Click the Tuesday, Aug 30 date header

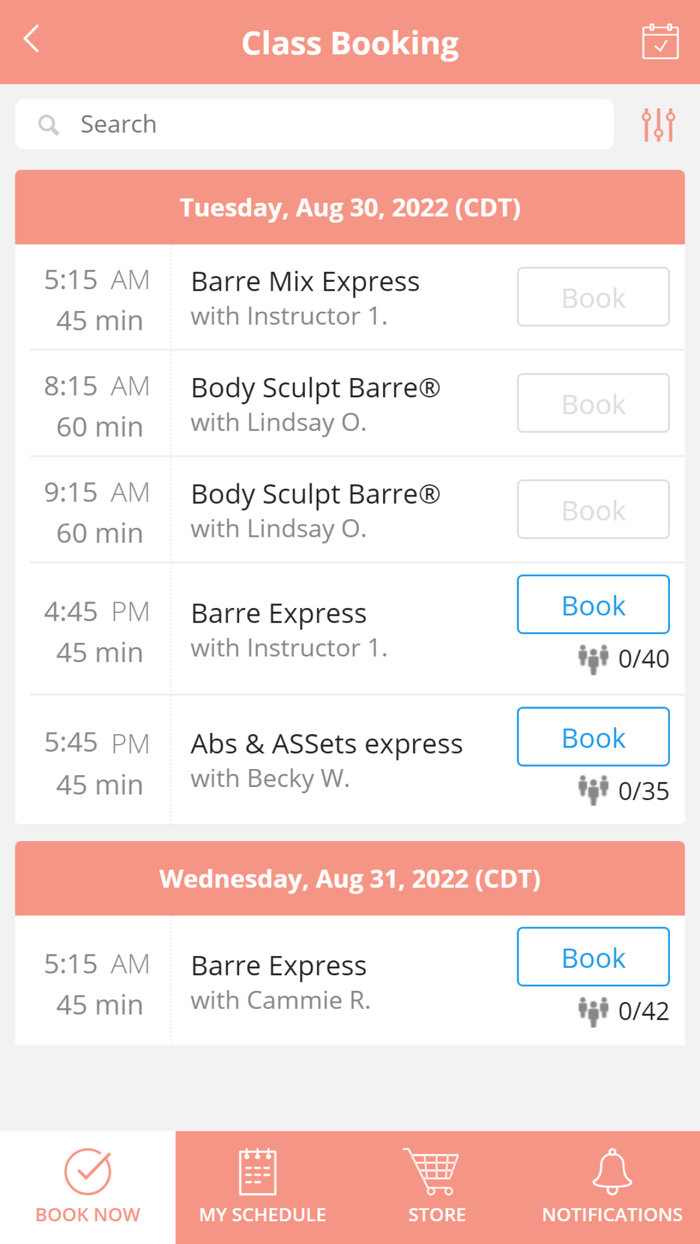coord(350,207)
